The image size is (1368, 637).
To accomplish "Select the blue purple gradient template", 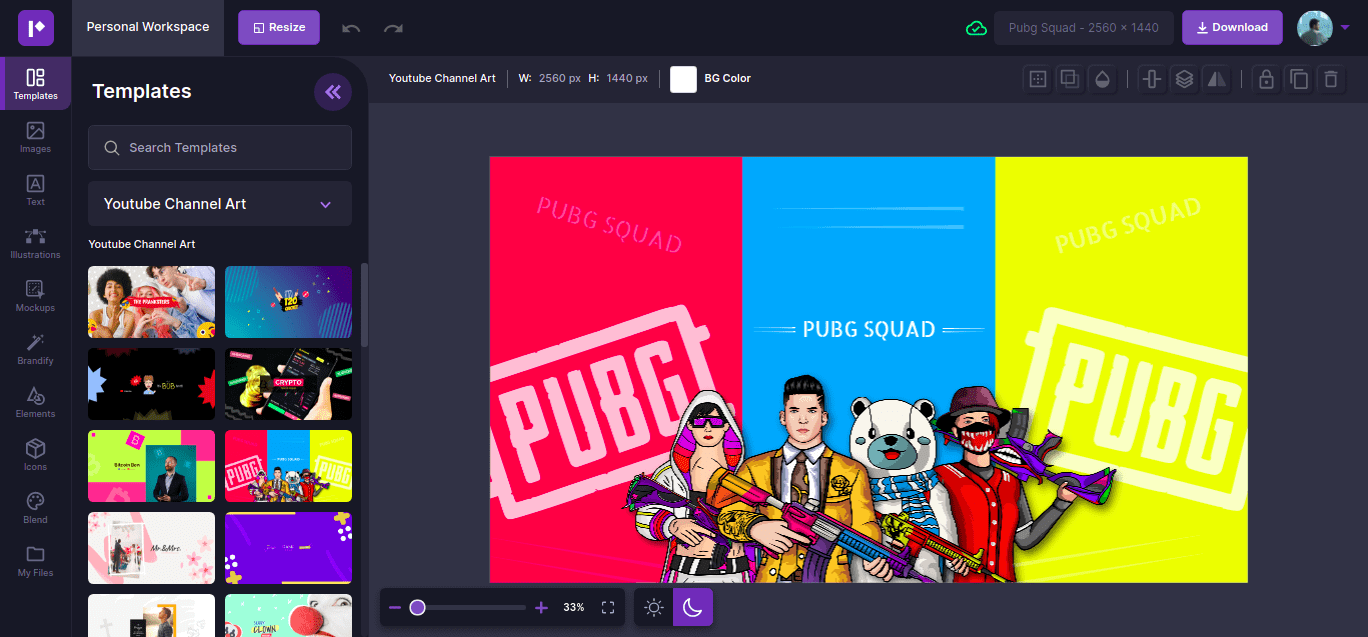I will point(288,302).
